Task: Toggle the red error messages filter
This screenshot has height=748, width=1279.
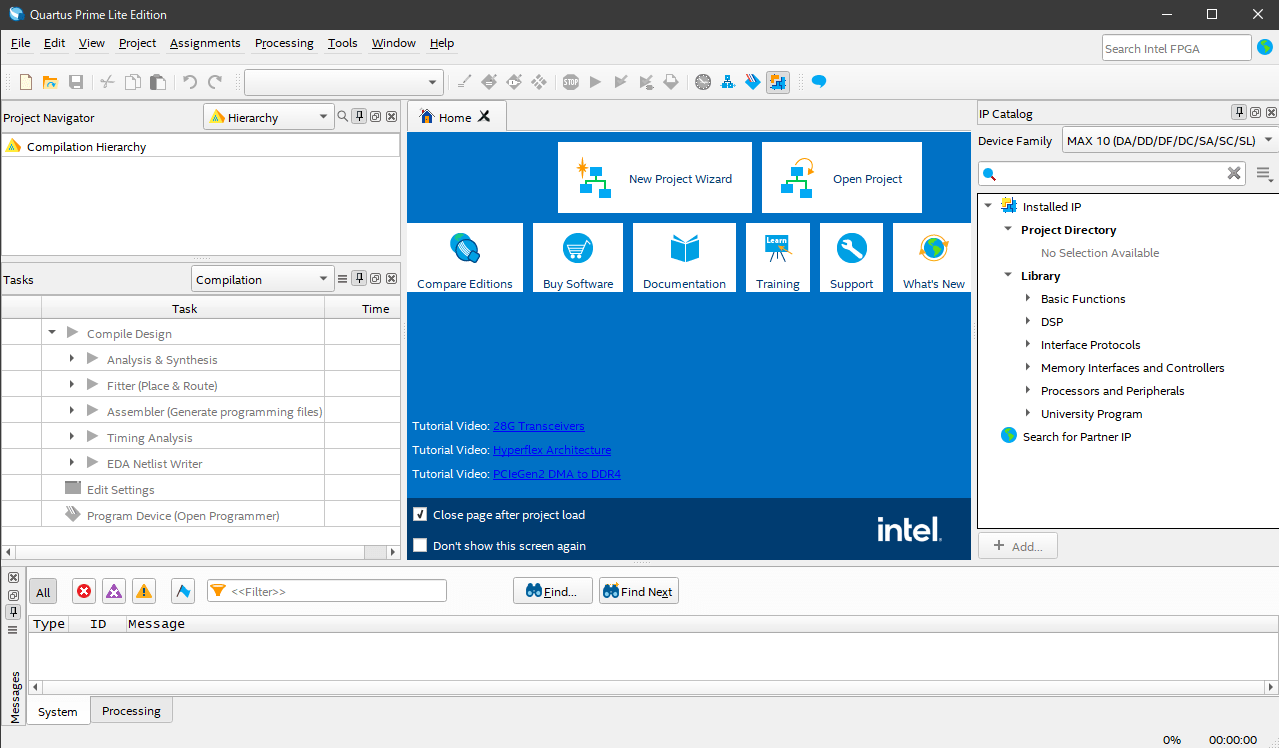Action: 84,592
